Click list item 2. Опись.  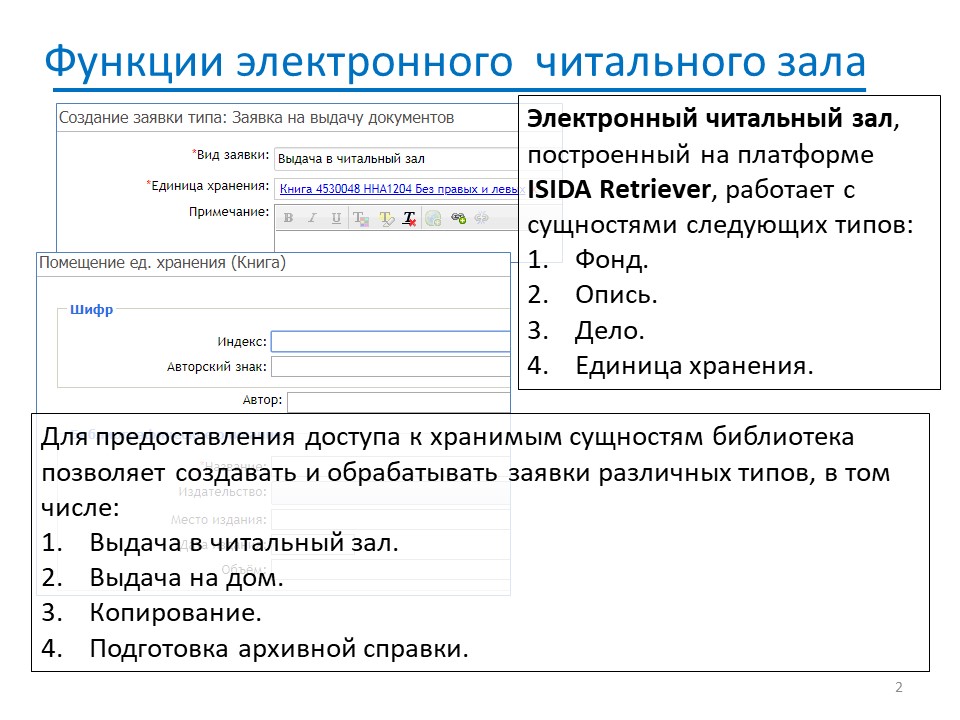point(592,295)
